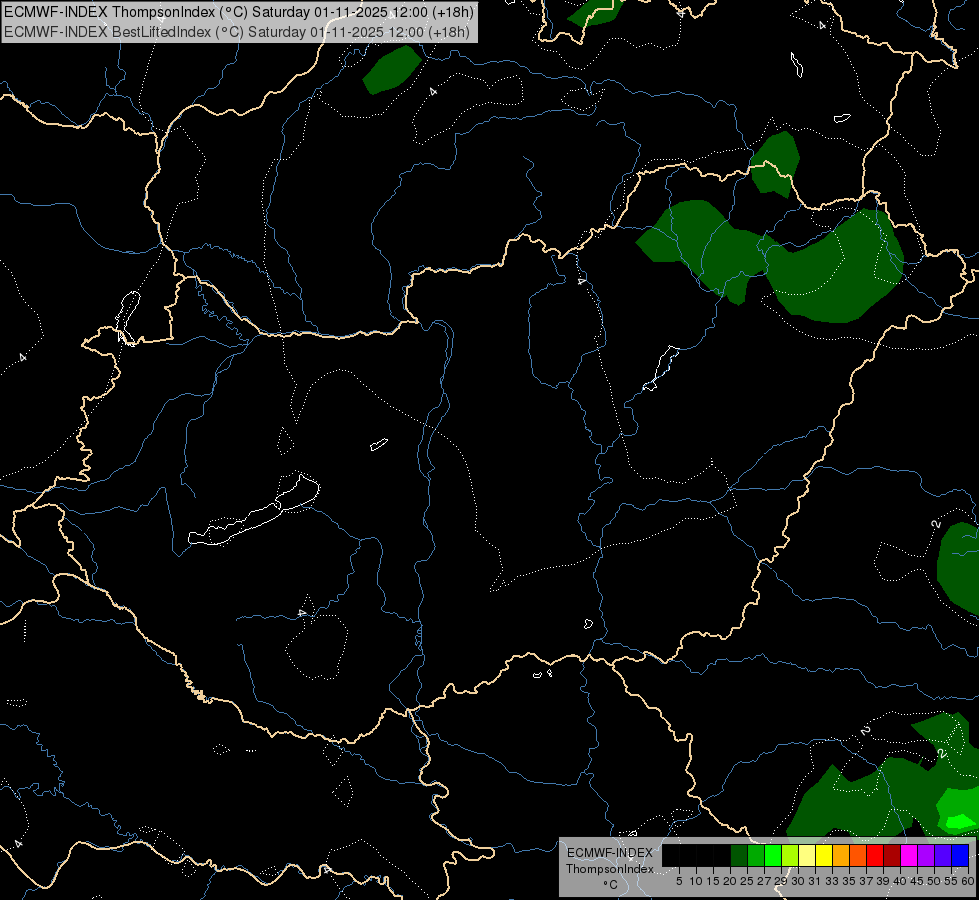The height and width of the screenshot is (900, 979).
Task: Click the ThompsonIndex title line at top
Action: [239, 12]
